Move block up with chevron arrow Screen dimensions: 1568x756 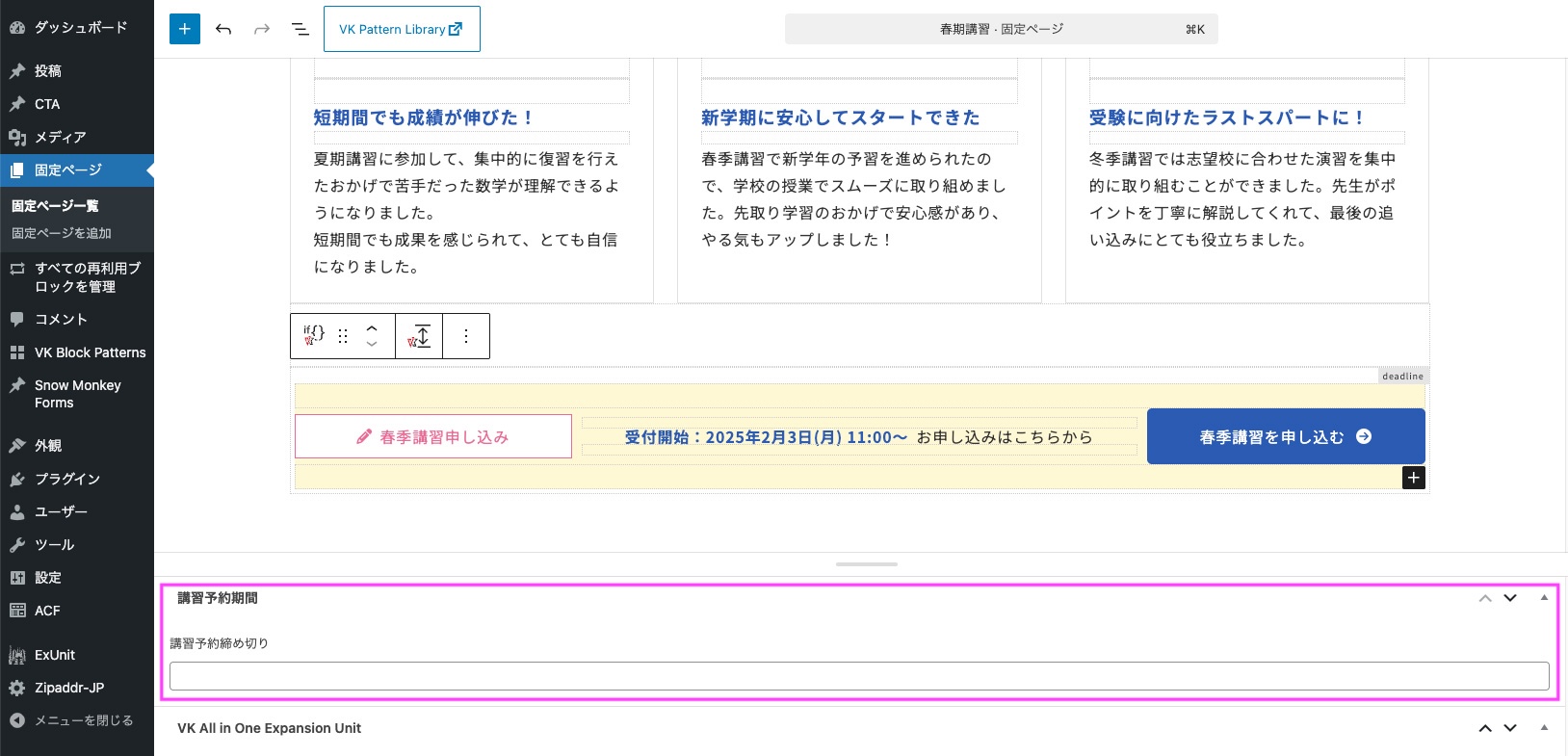click(372, 328)
